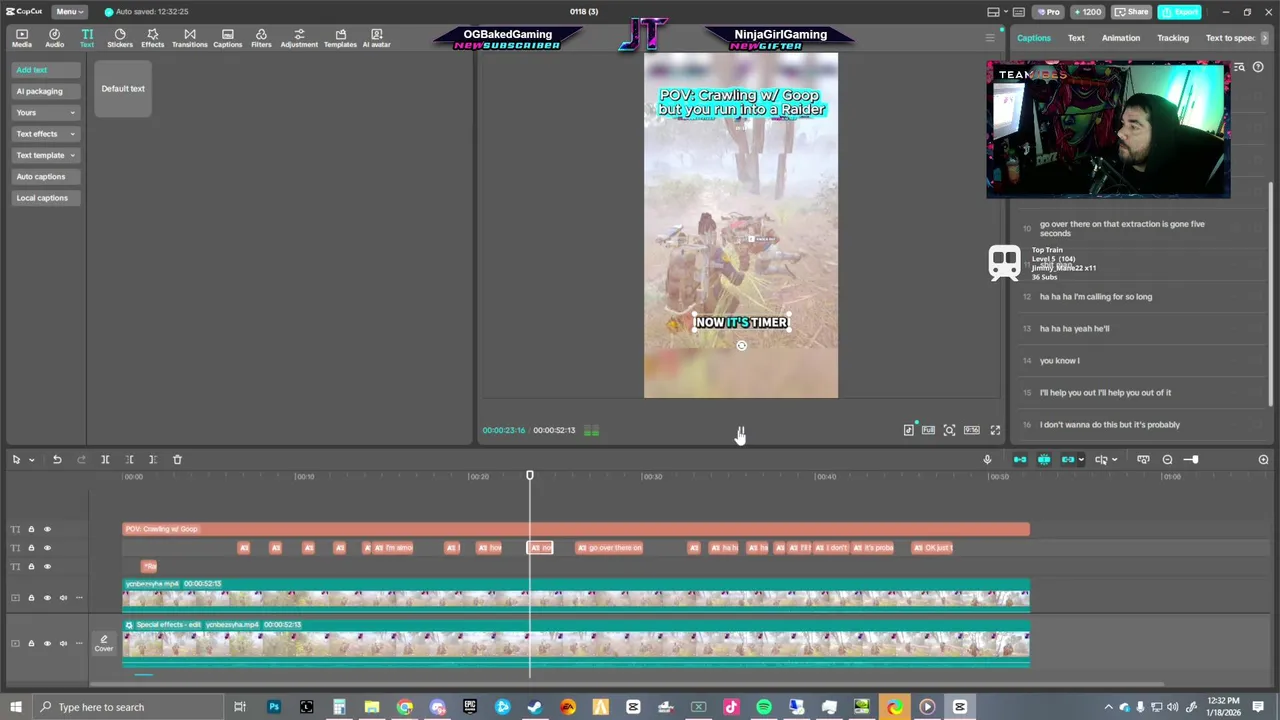1280x720 pixels.
Task: Open the Effects panel
Action: click(152, 38)
